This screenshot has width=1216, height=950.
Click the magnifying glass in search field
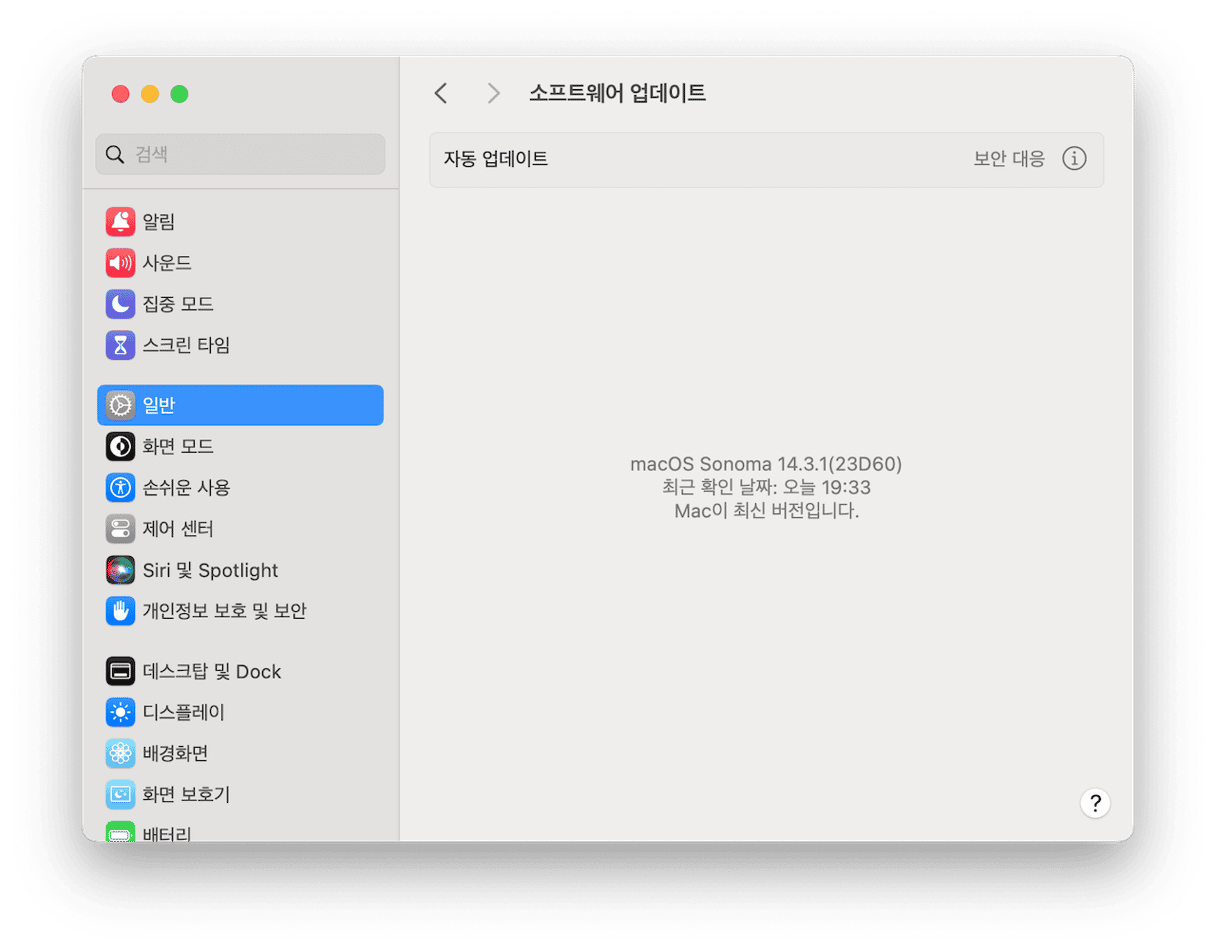pyautogui.click(x=116, y=155)
